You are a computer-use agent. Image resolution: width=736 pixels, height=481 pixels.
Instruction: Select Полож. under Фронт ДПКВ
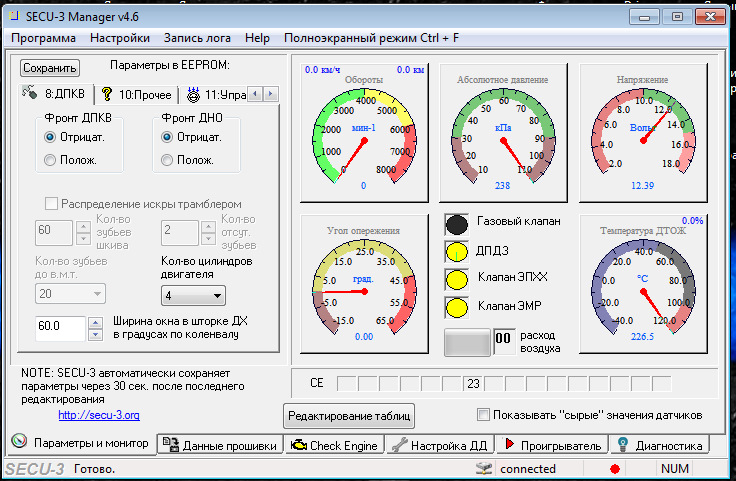pyautogui.click(x=50, y=160)
